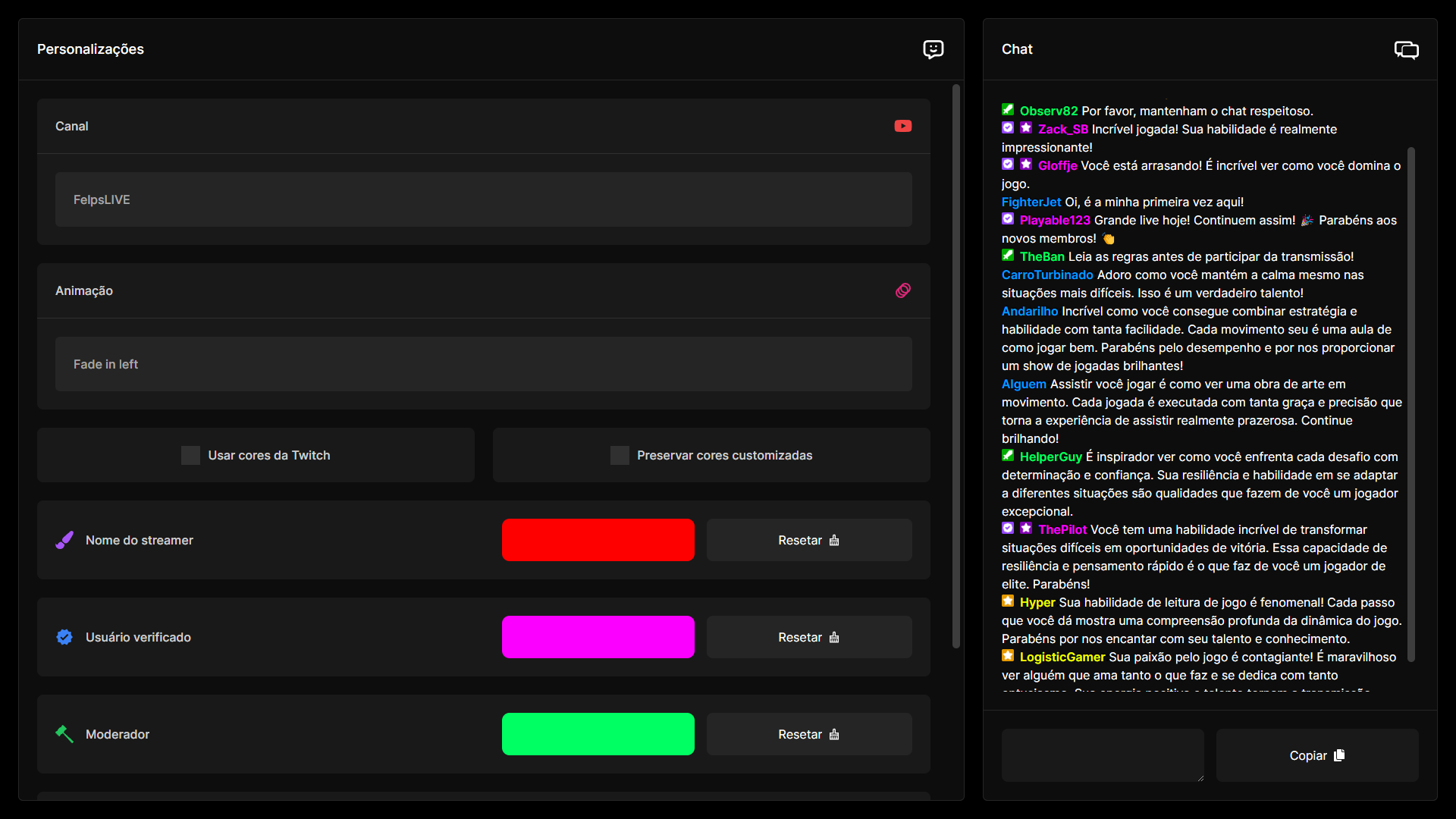This screenshot has height=819, width=1456.
Task: Open the red streamer name color swatch
Action: point(598,540)
